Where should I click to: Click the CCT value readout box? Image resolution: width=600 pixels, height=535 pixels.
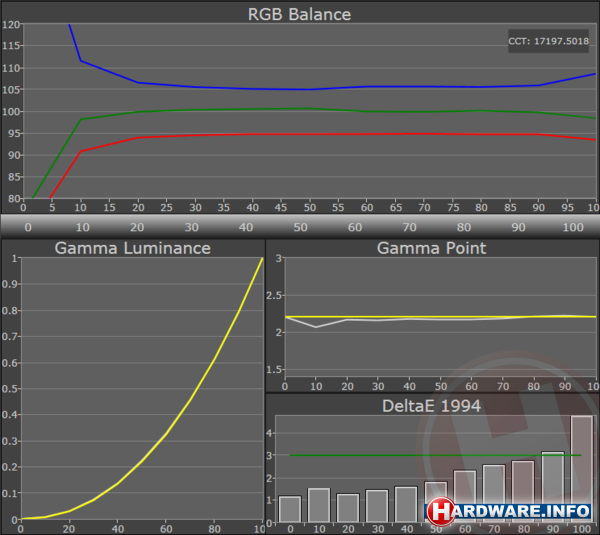pyautogui.click(x=550, y=42)
